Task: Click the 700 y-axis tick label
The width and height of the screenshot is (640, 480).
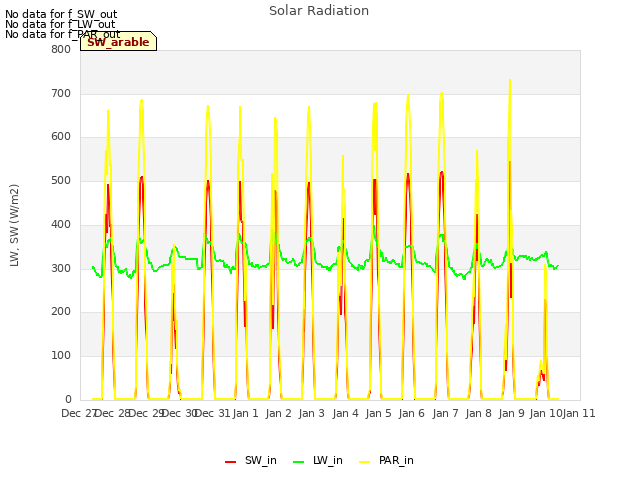Action: (61, 94)
